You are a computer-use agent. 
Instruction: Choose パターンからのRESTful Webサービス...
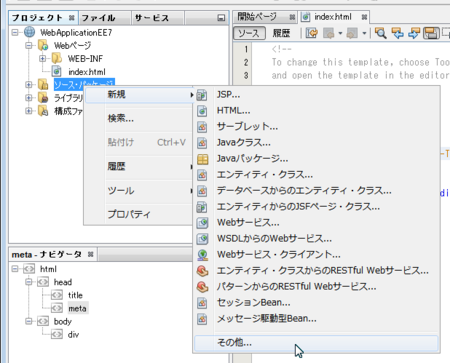[x=316, y=287]
